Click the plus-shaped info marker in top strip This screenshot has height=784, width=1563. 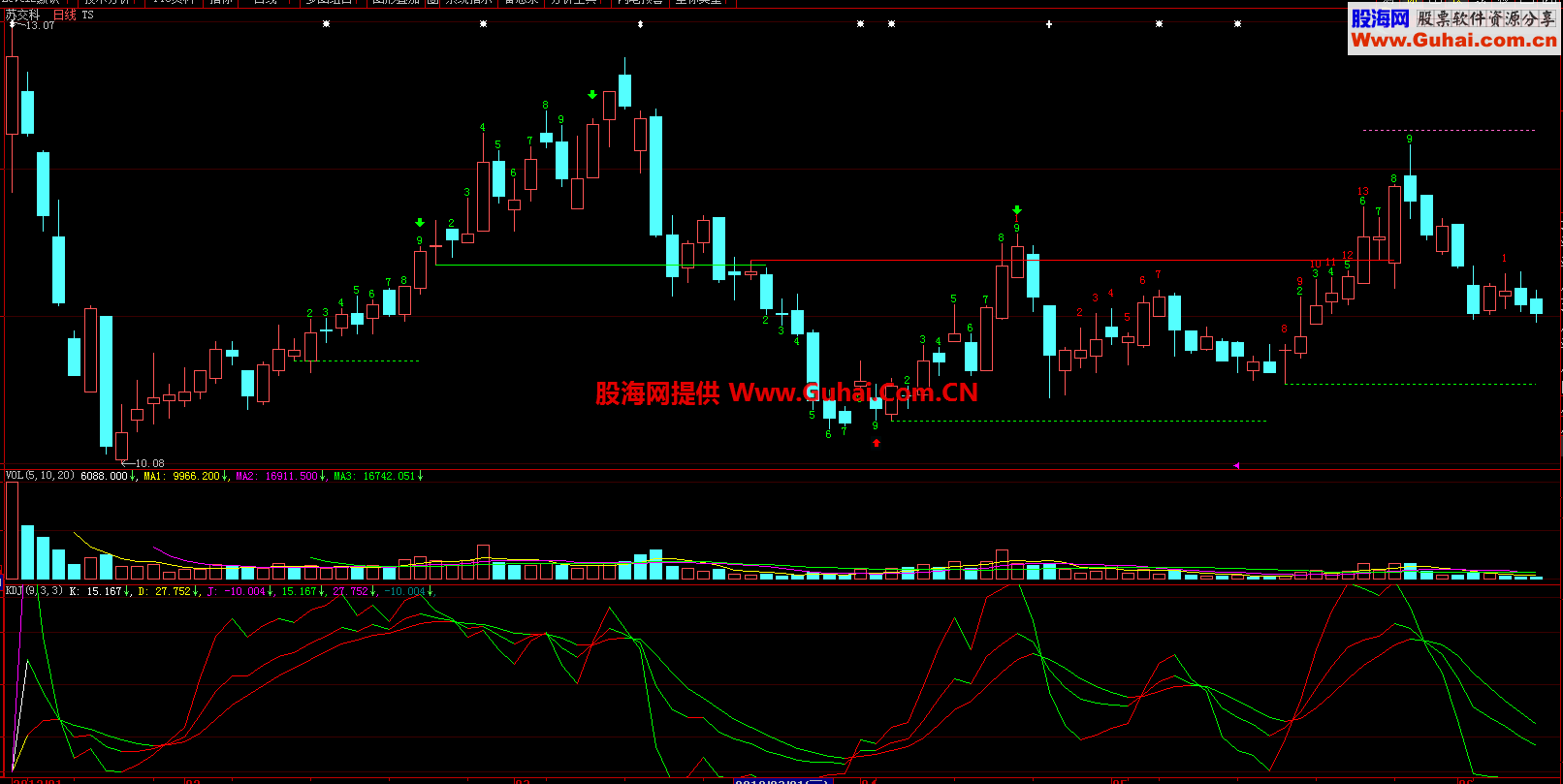1049,24
